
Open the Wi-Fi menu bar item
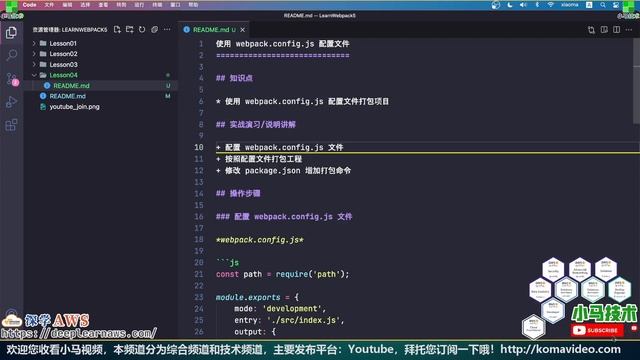551,5
